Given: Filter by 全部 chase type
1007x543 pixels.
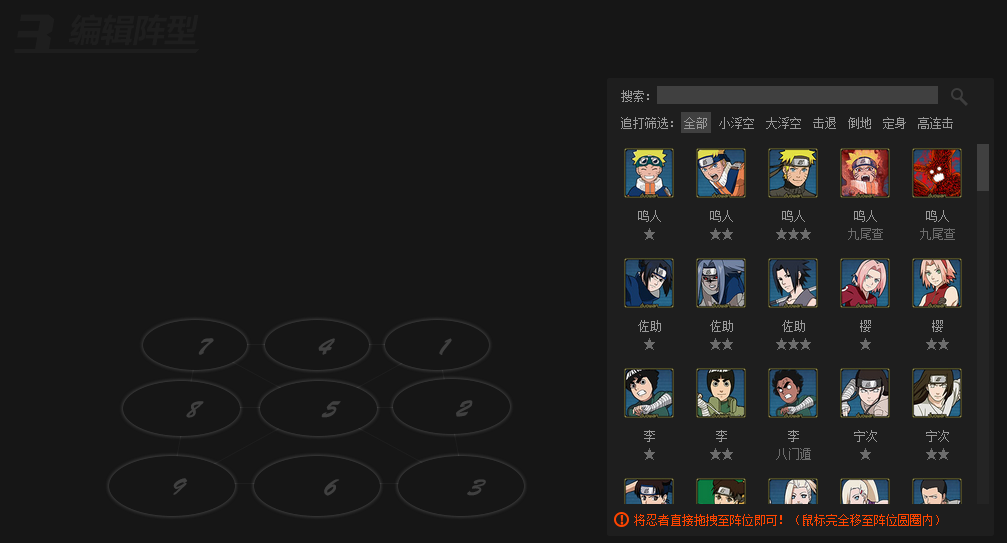Looking at the screenshot, I should (696, 123).
